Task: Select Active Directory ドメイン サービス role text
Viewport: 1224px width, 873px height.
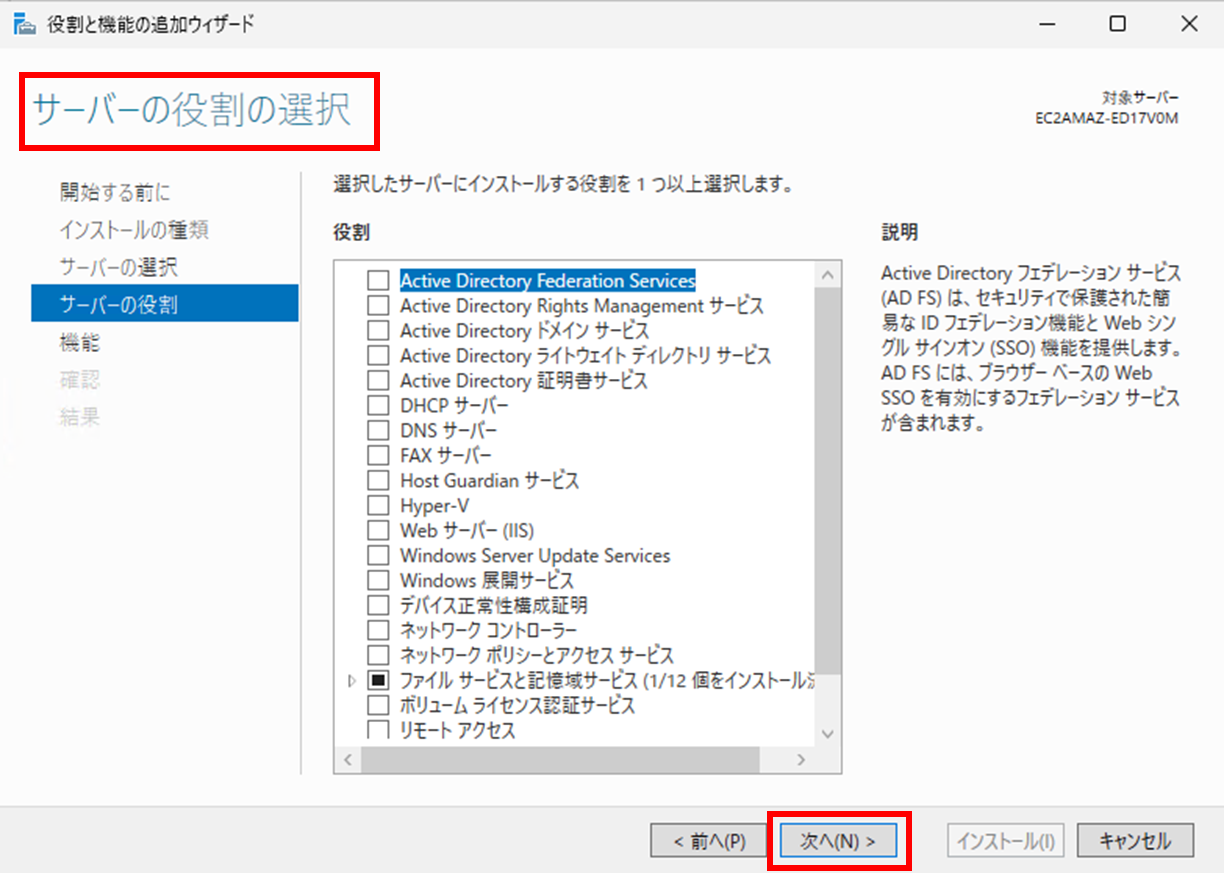Action: pos(524,330)
